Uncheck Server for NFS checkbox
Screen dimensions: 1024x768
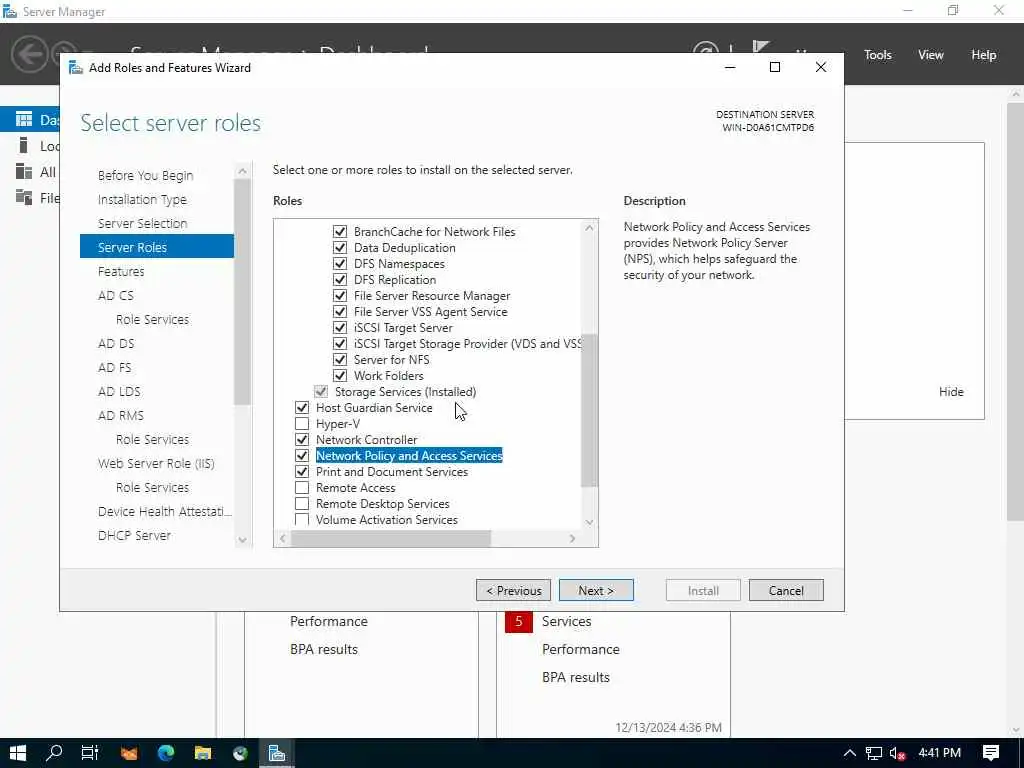point(340,359)
